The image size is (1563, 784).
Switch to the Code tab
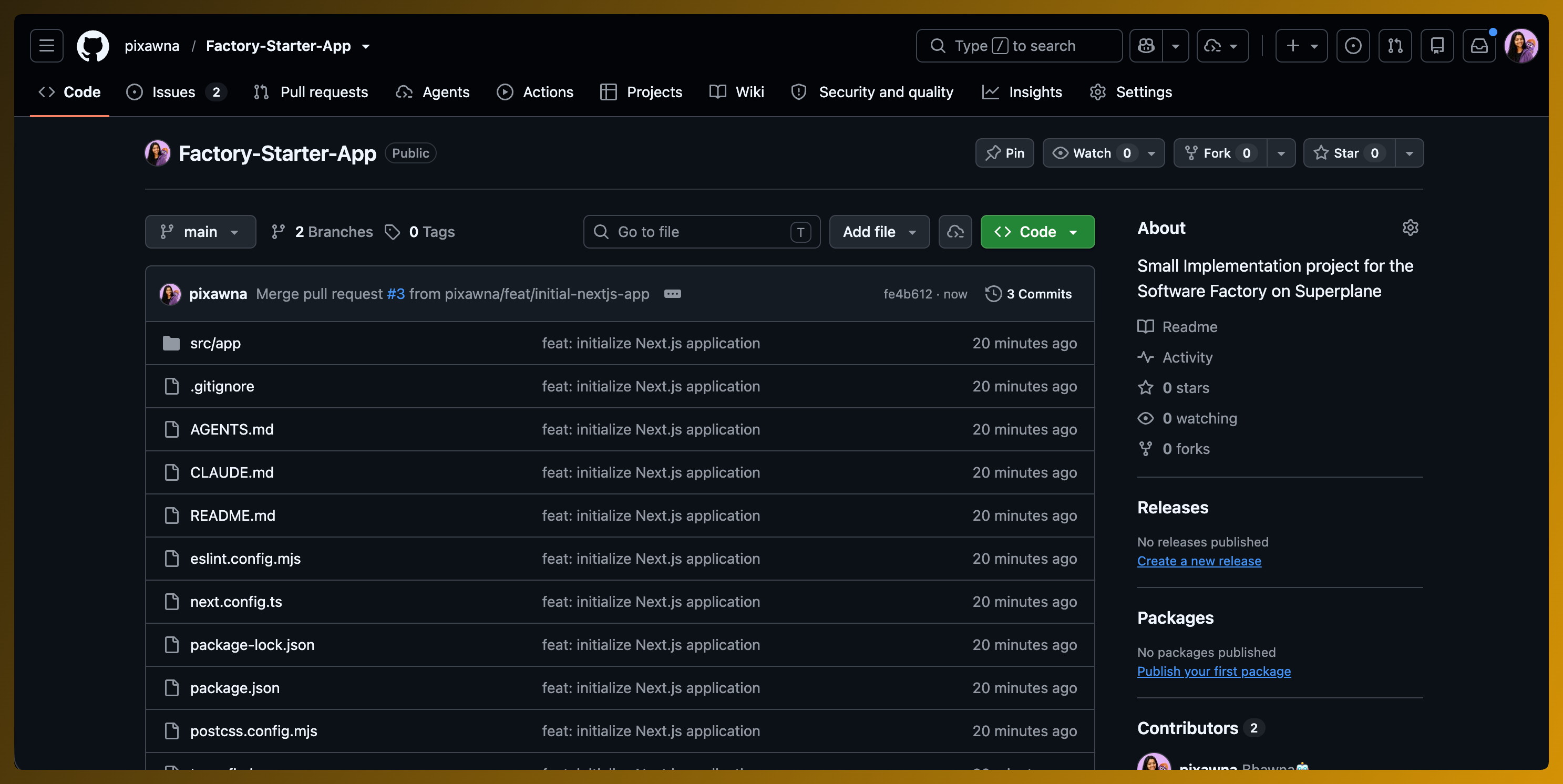click(x=69, y=91)
